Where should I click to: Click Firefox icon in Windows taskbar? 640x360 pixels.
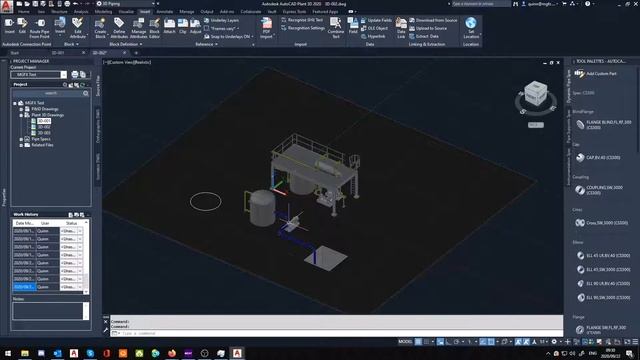click(x=172, y=353)
